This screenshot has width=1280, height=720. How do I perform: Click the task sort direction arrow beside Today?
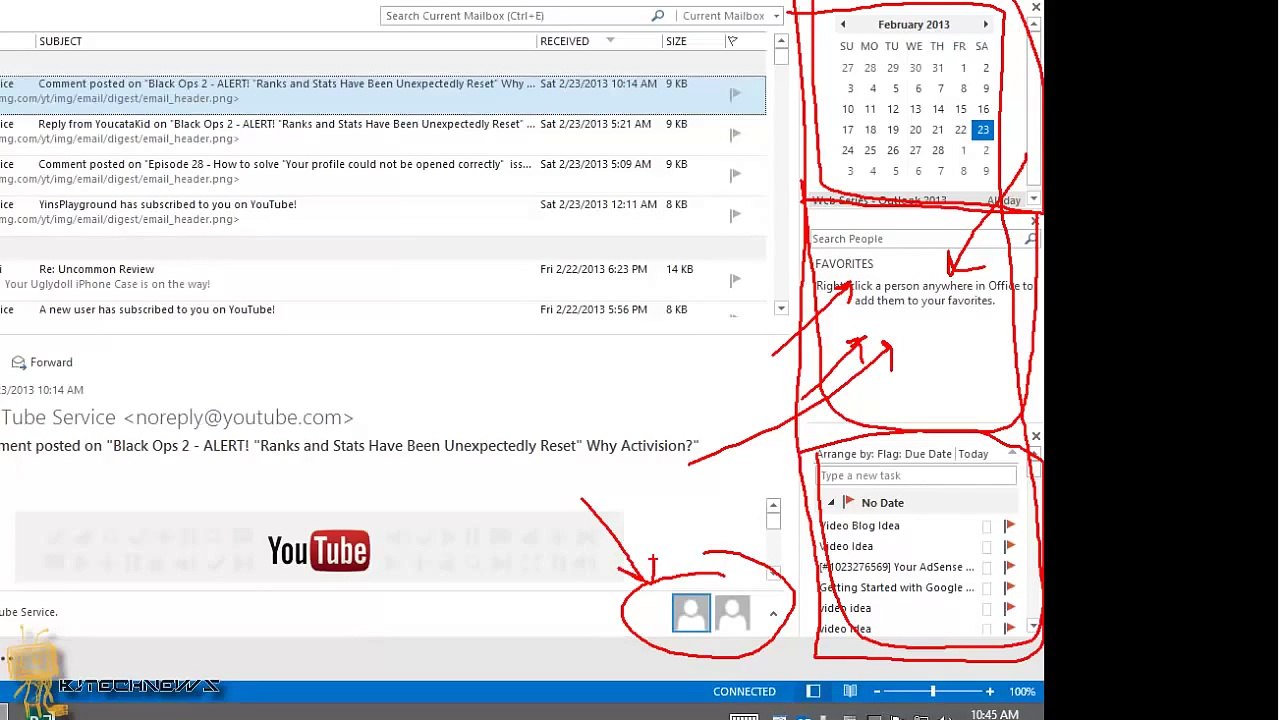[1011, 454]
